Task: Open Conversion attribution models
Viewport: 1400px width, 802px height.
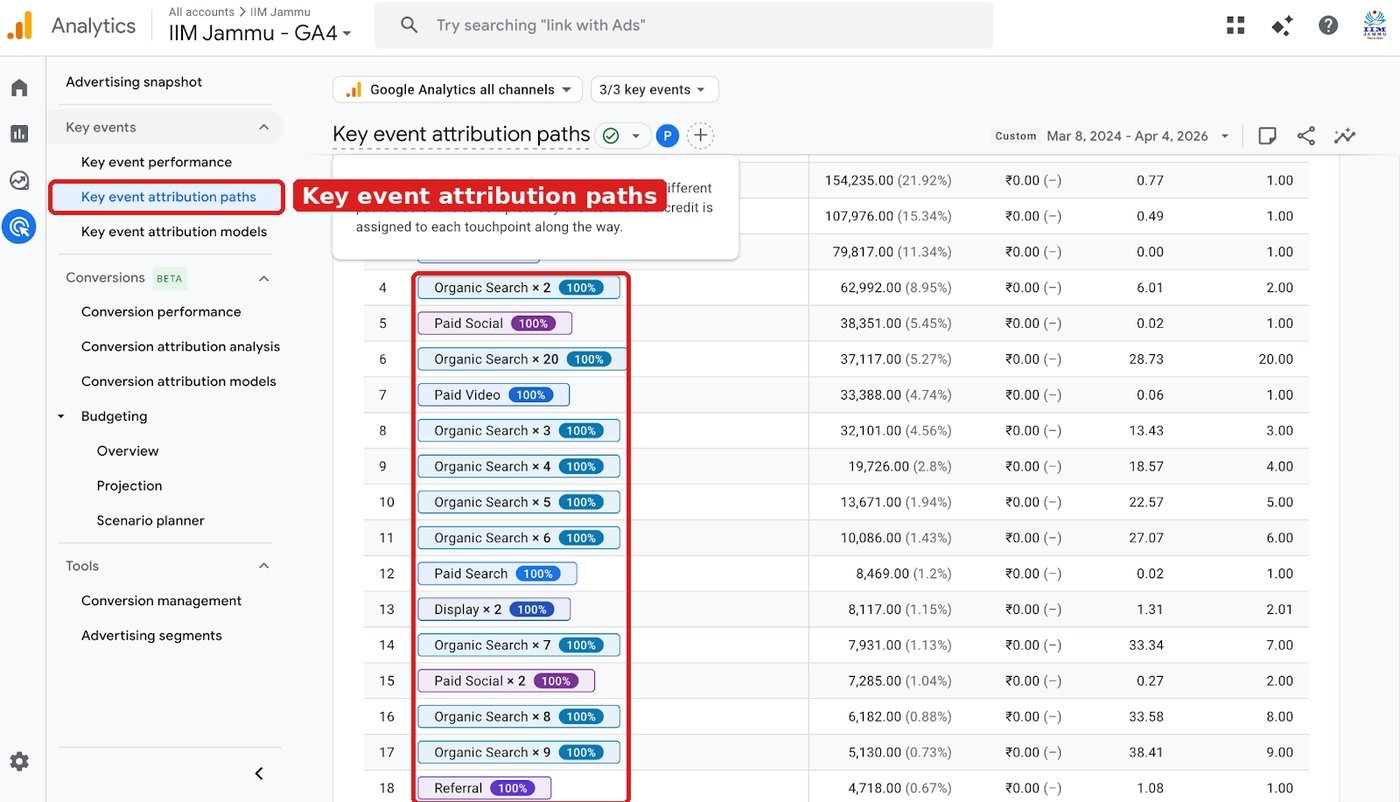Action: 178,382
